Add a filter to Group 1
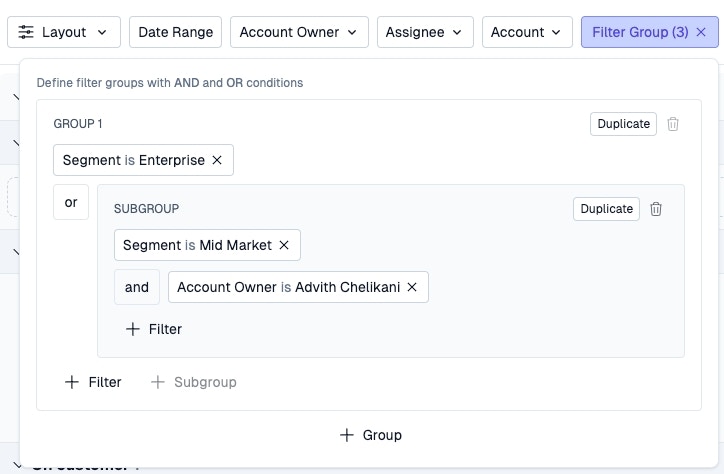Screen dimensions: 724x474 tap(93, 382)
